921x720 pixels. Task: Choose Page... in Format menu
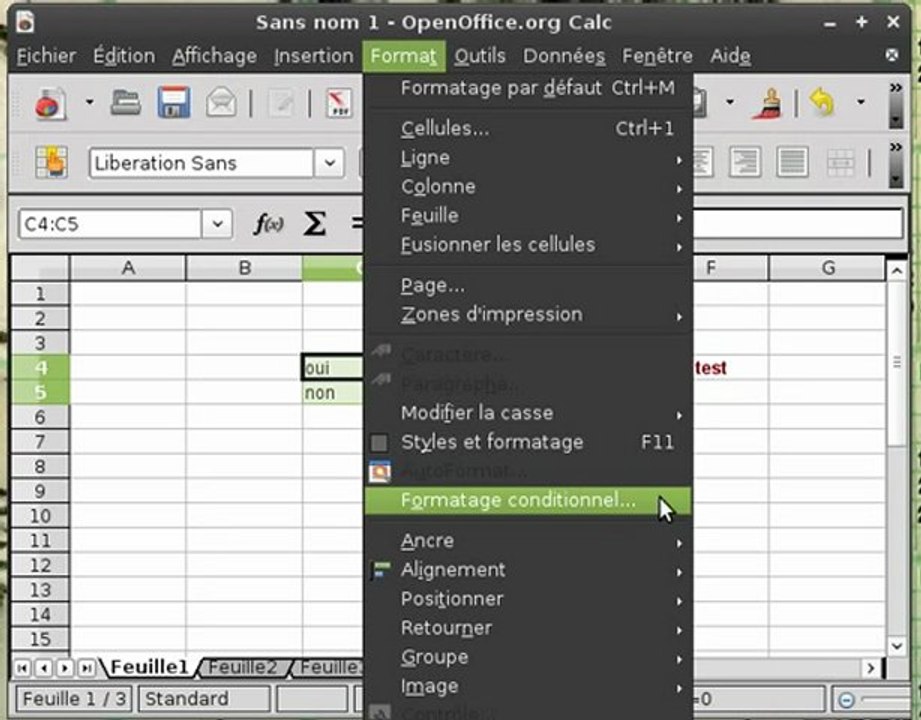528,285
